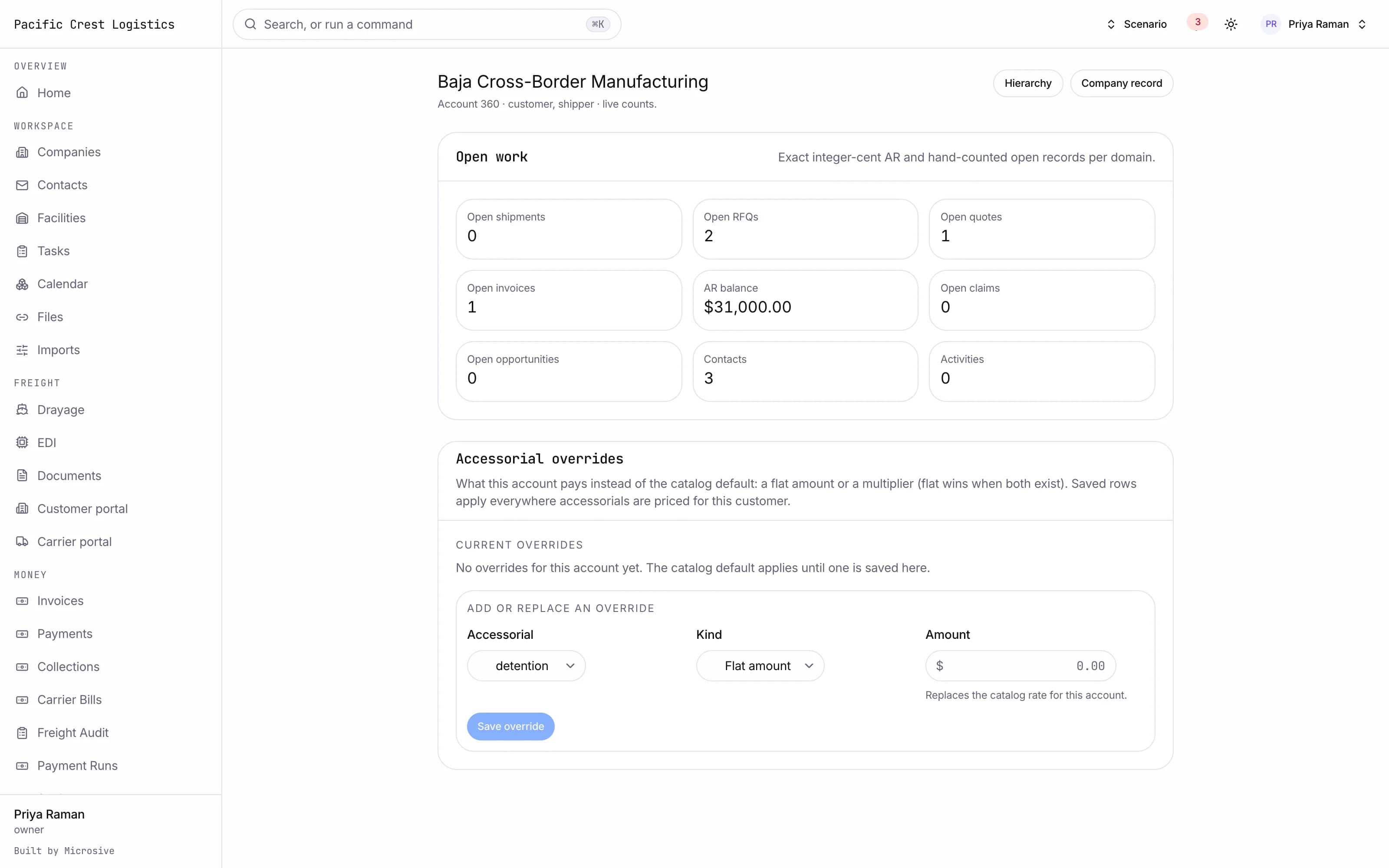Click the Open quotes card
1389x868 pixels.
click(x=1042, y=229)
